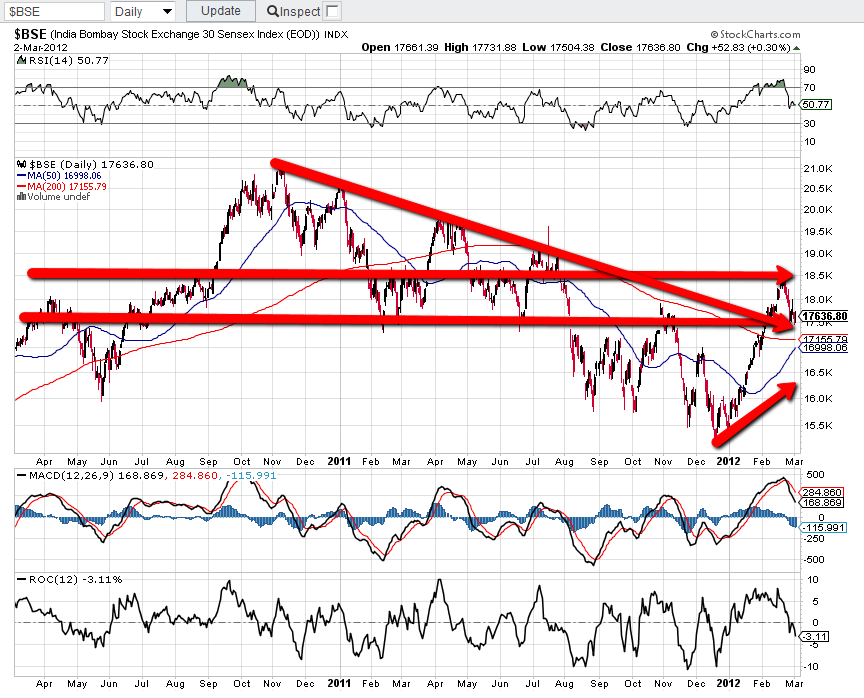Click the Update button
This screenshot has height=698, width=864.
pyautogui.click(x=220, y=11)
